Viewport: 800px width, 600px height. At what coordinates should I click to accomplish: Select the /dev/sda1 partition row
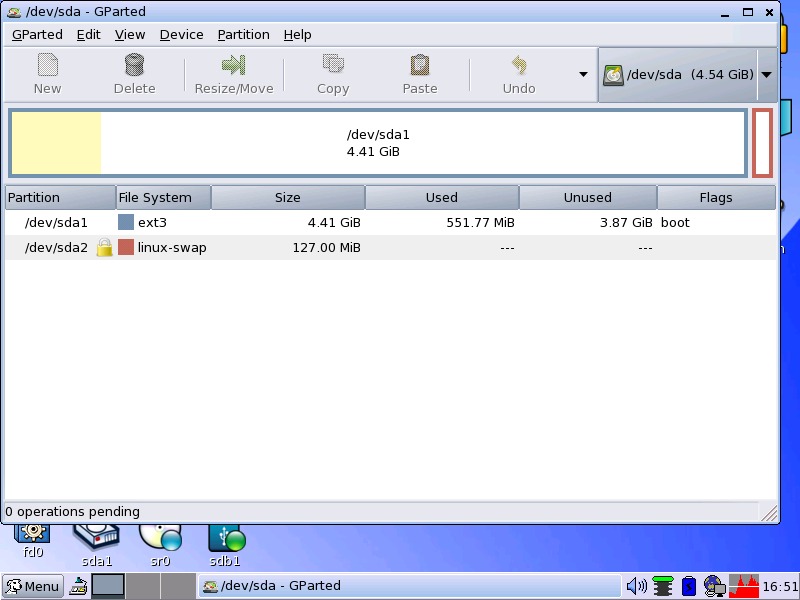(390, 222)
